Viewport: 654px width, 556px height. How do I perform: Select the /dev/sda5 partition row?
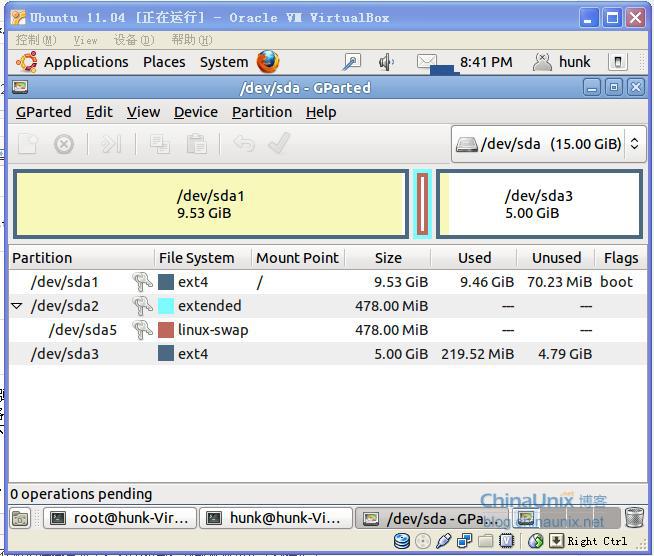[x=328, y=330]
